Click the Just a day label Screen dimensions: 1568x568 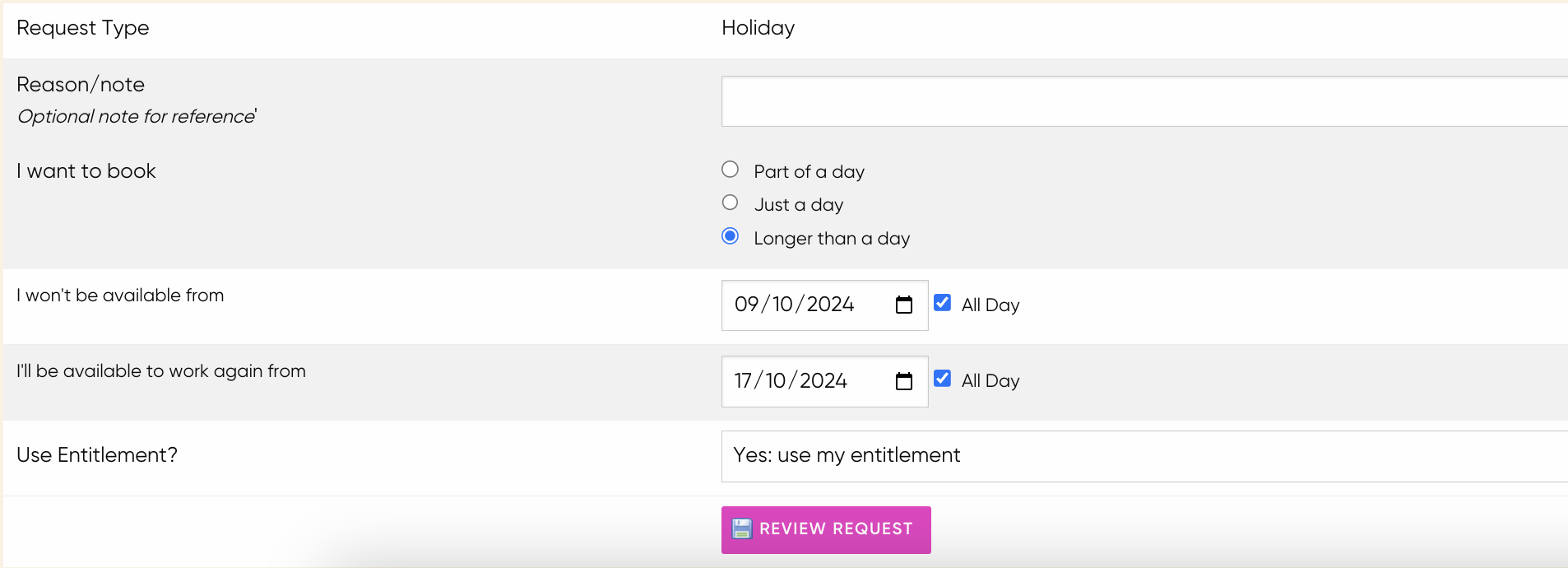tap(798, 205)
